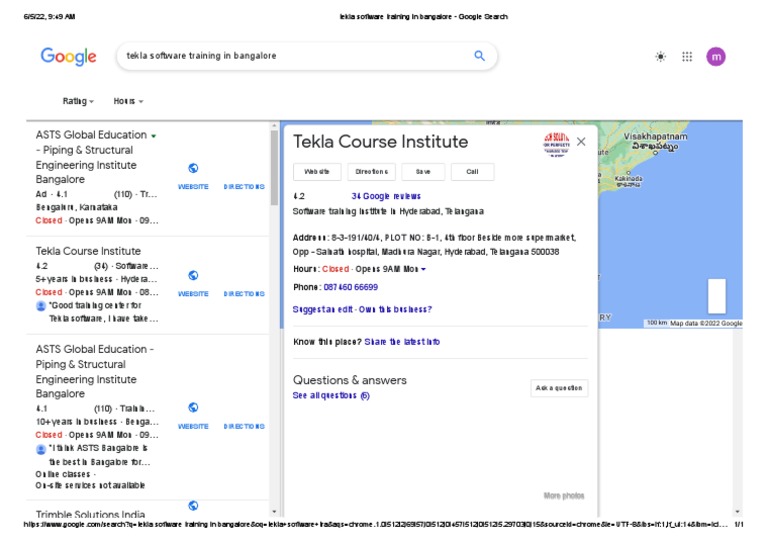This screenshot has height=543, width=768.
Task: Click DIRECTIONS link for second ASTS listing
Action: [x=244, y=426]
